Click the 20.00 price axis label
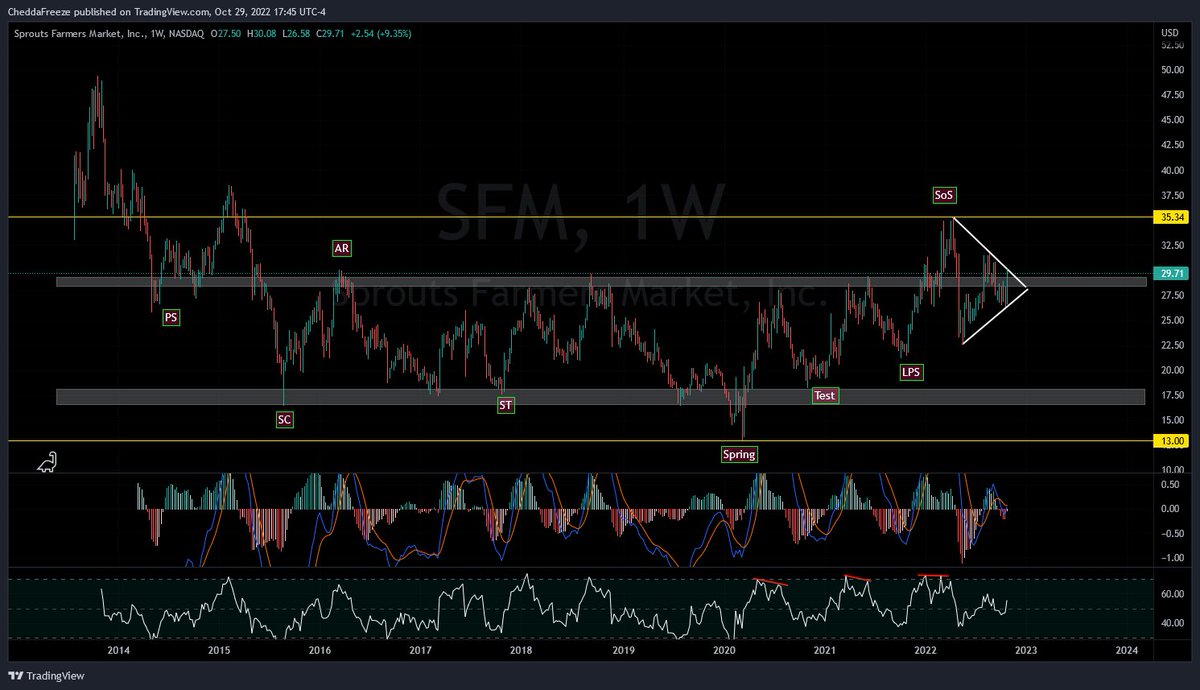1200x690 pixels. (x=1174, y=370)
